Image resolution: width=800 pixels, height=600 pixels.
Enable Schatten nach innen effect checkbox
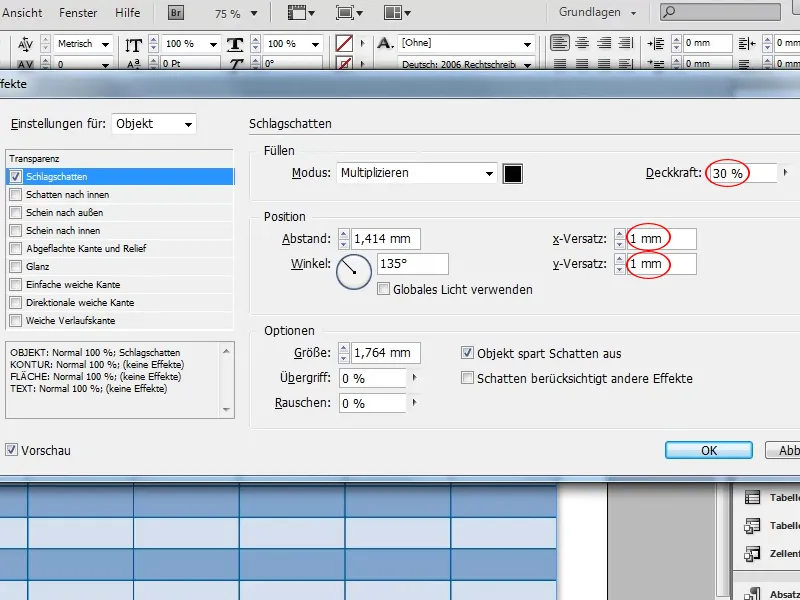(15, 194)
